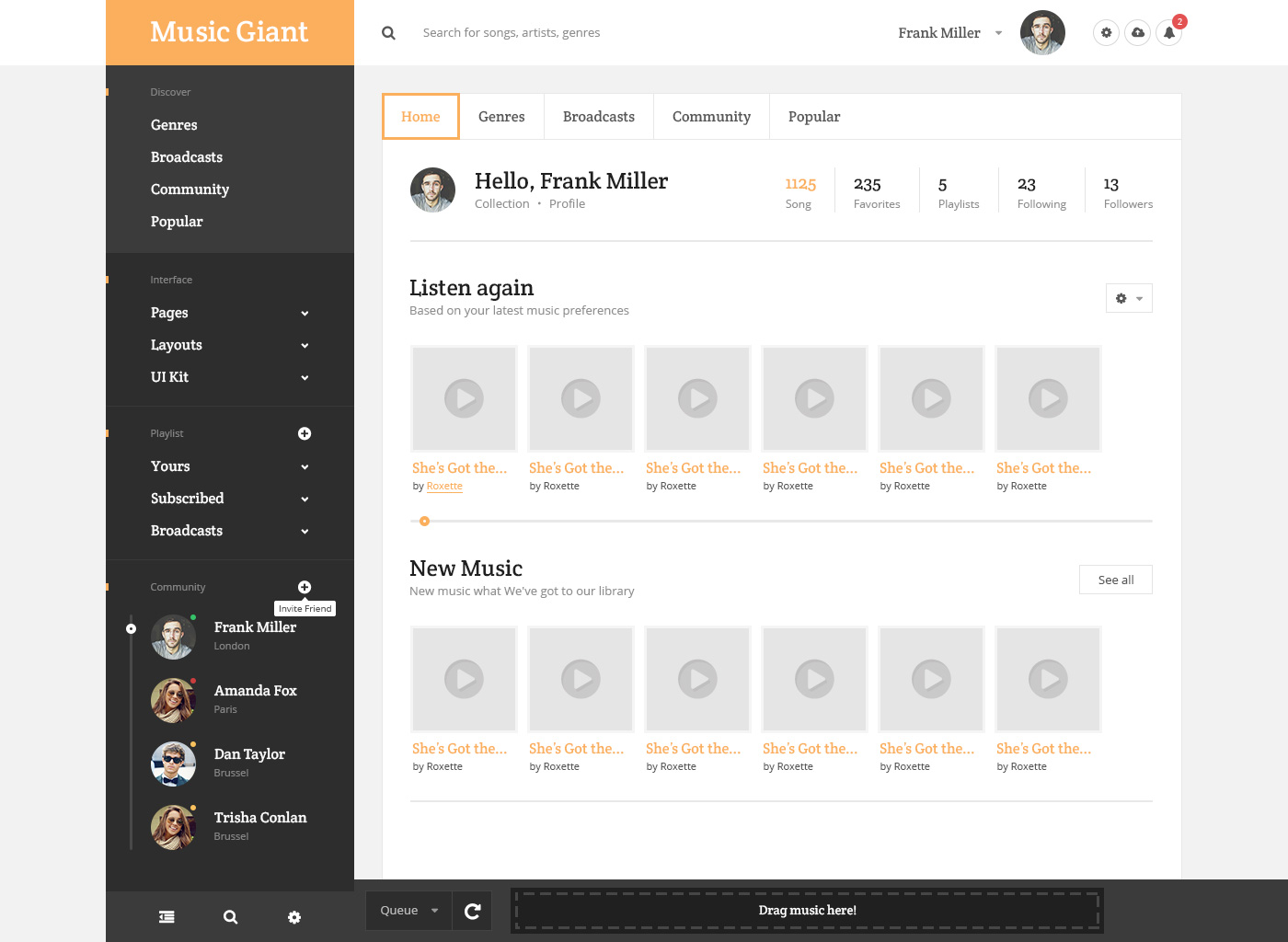
Task: Add a new playlist with the plus icon
Action: (x=305, y=433)
